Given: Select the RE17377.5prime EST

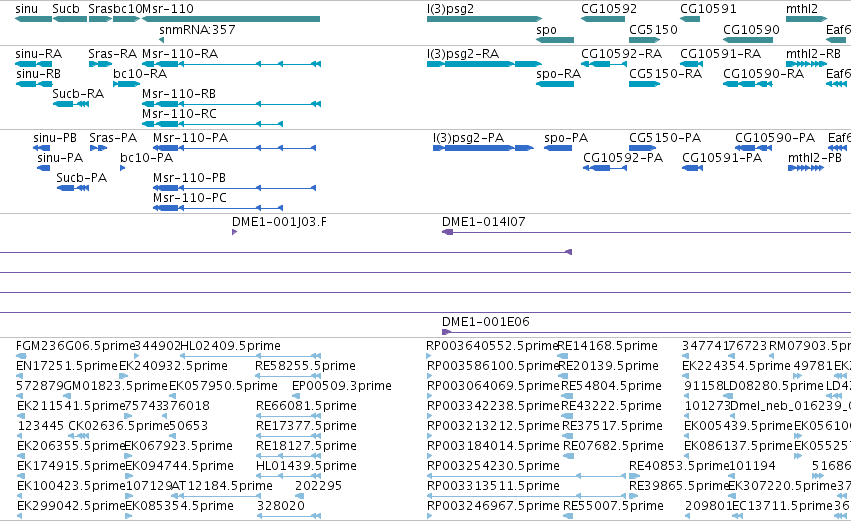Looking at the screenshot, I should [288, 436].
